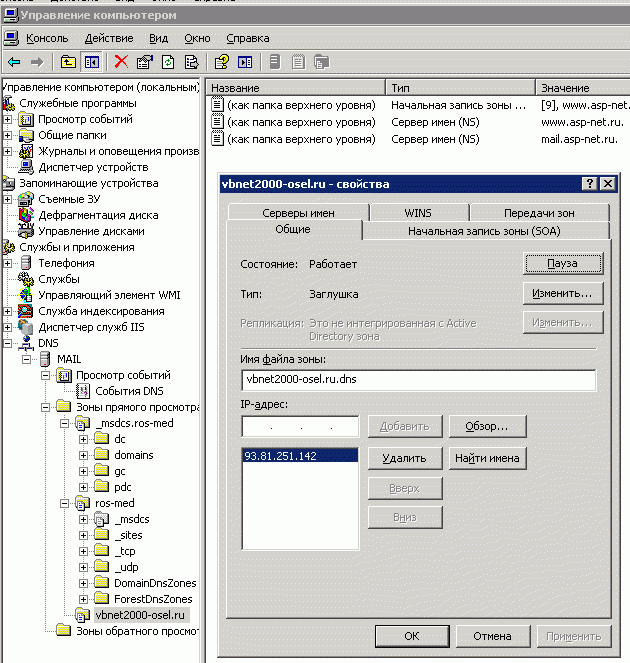
Task: Click OK in the properties dialog
Action: 412,636
